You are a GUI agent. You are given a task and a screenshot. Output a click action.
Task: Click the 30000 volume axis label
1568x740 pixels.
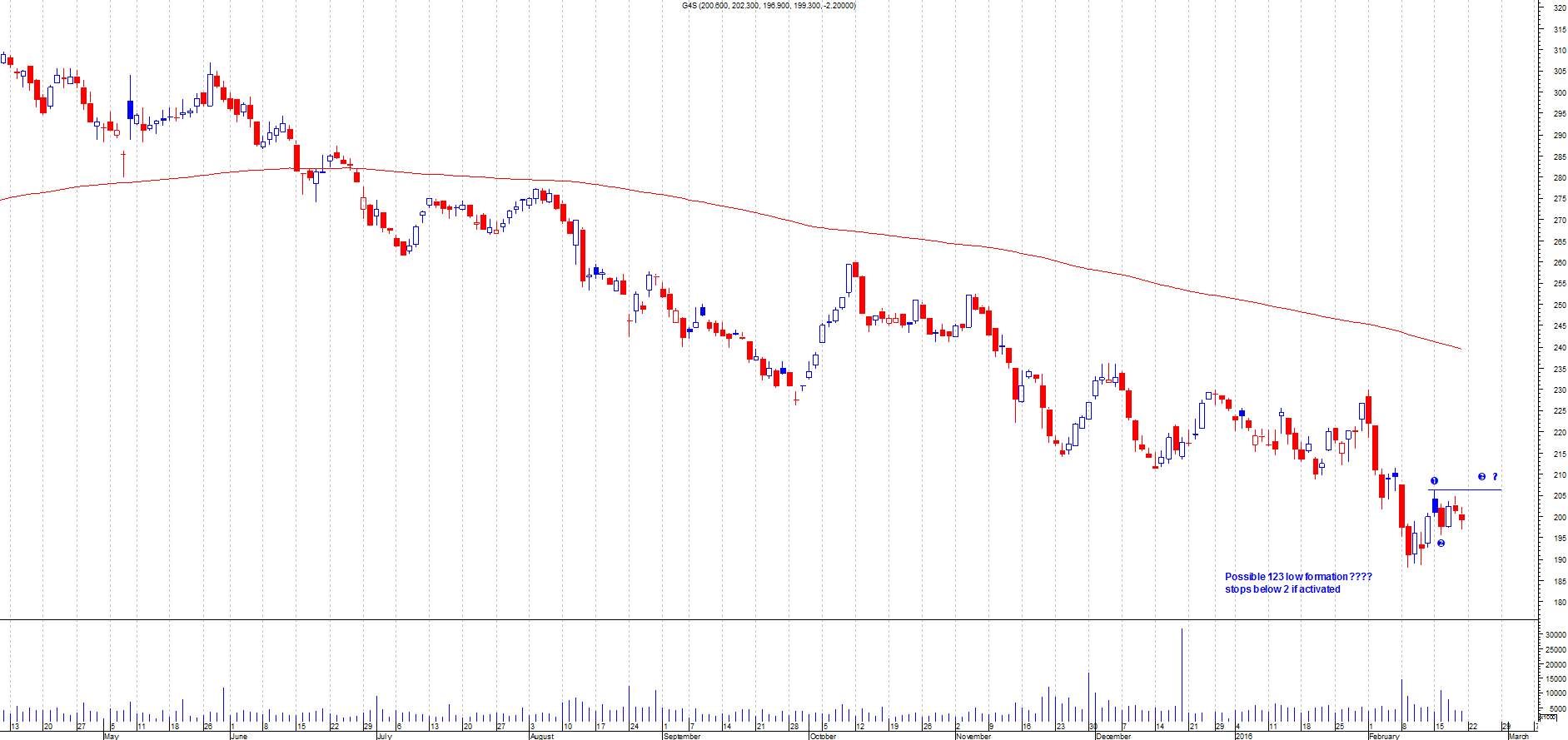[x=1555, y=634]
